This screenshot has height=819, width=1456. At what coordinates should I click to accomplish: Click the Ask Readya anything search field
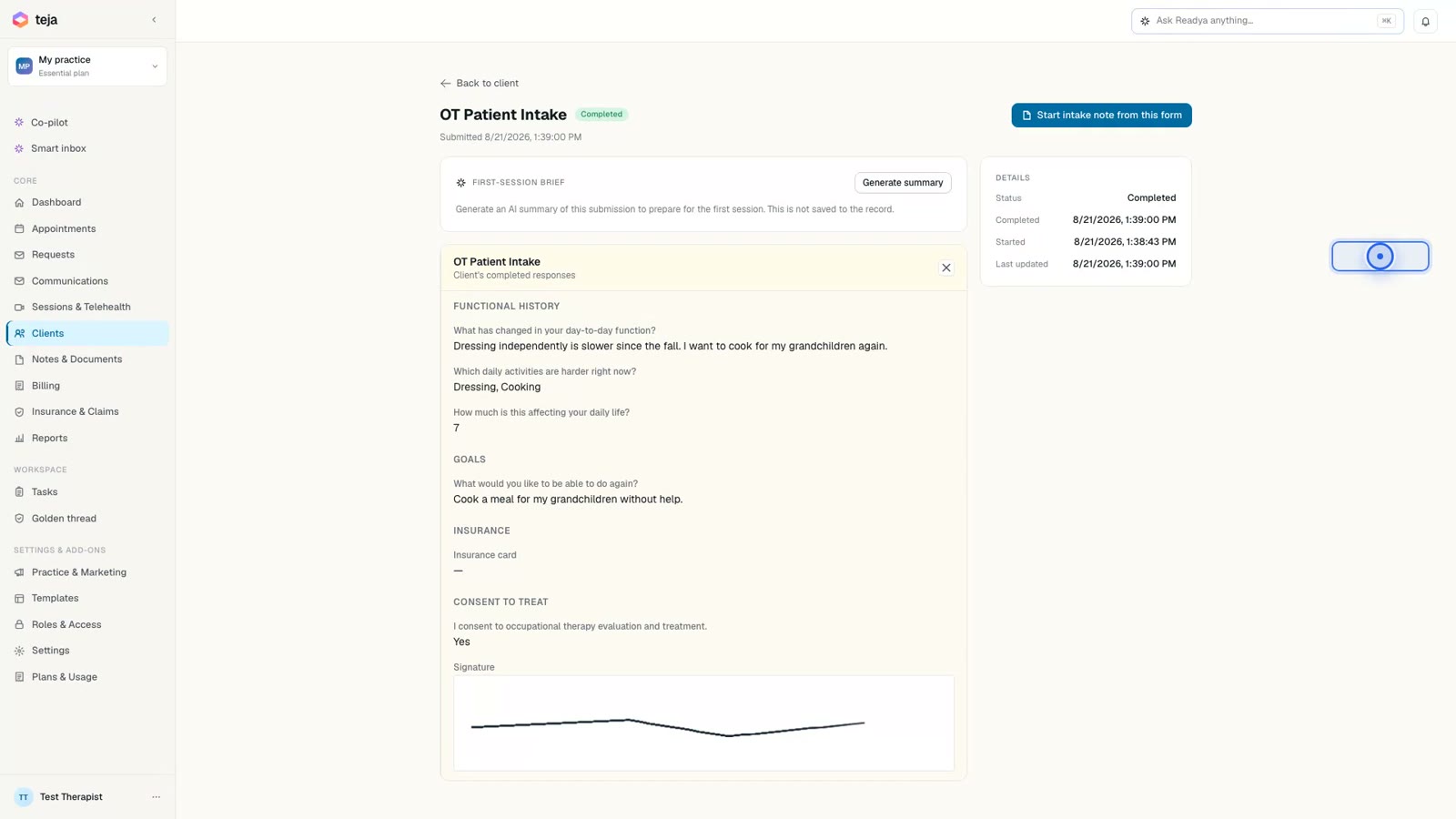click(x=1267, y=21)
